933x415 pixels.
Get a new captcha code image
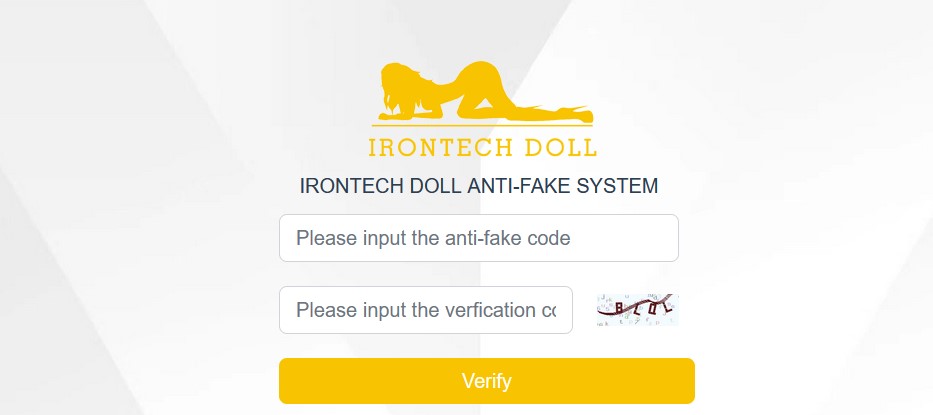(637, 310)
